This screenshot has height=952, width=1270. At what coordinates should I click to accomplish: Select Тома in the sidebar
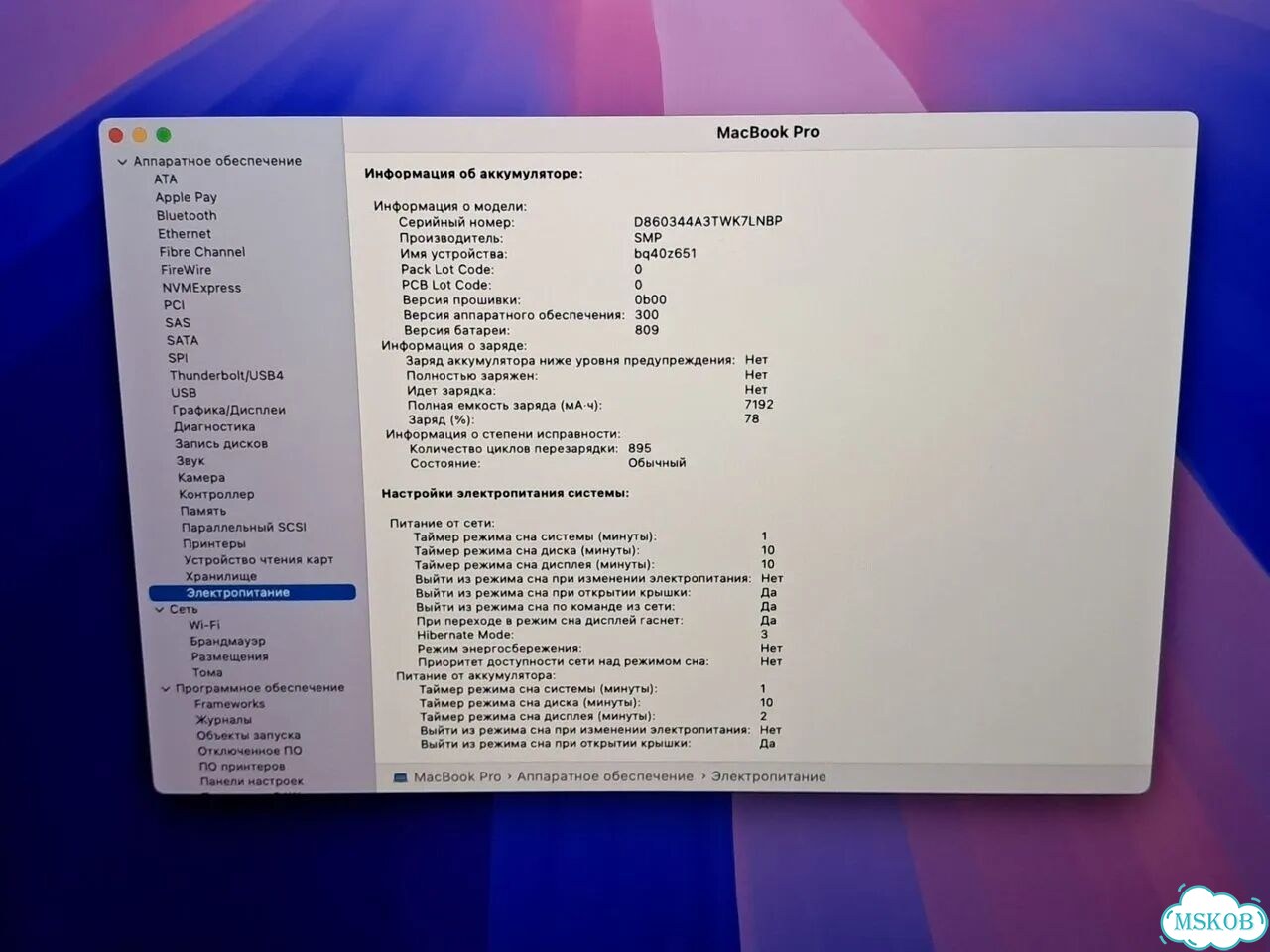tap(207, 672)
